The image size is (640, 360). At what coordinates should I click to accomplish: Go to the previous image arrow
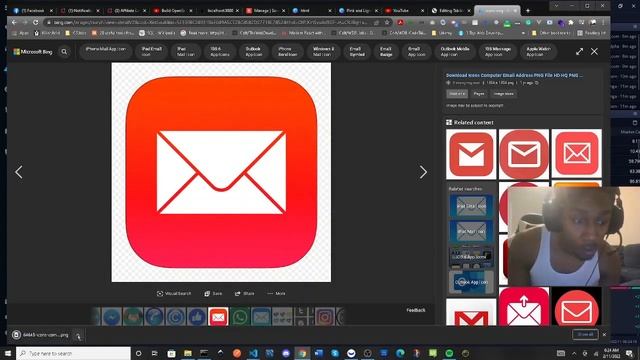point(19,172)
